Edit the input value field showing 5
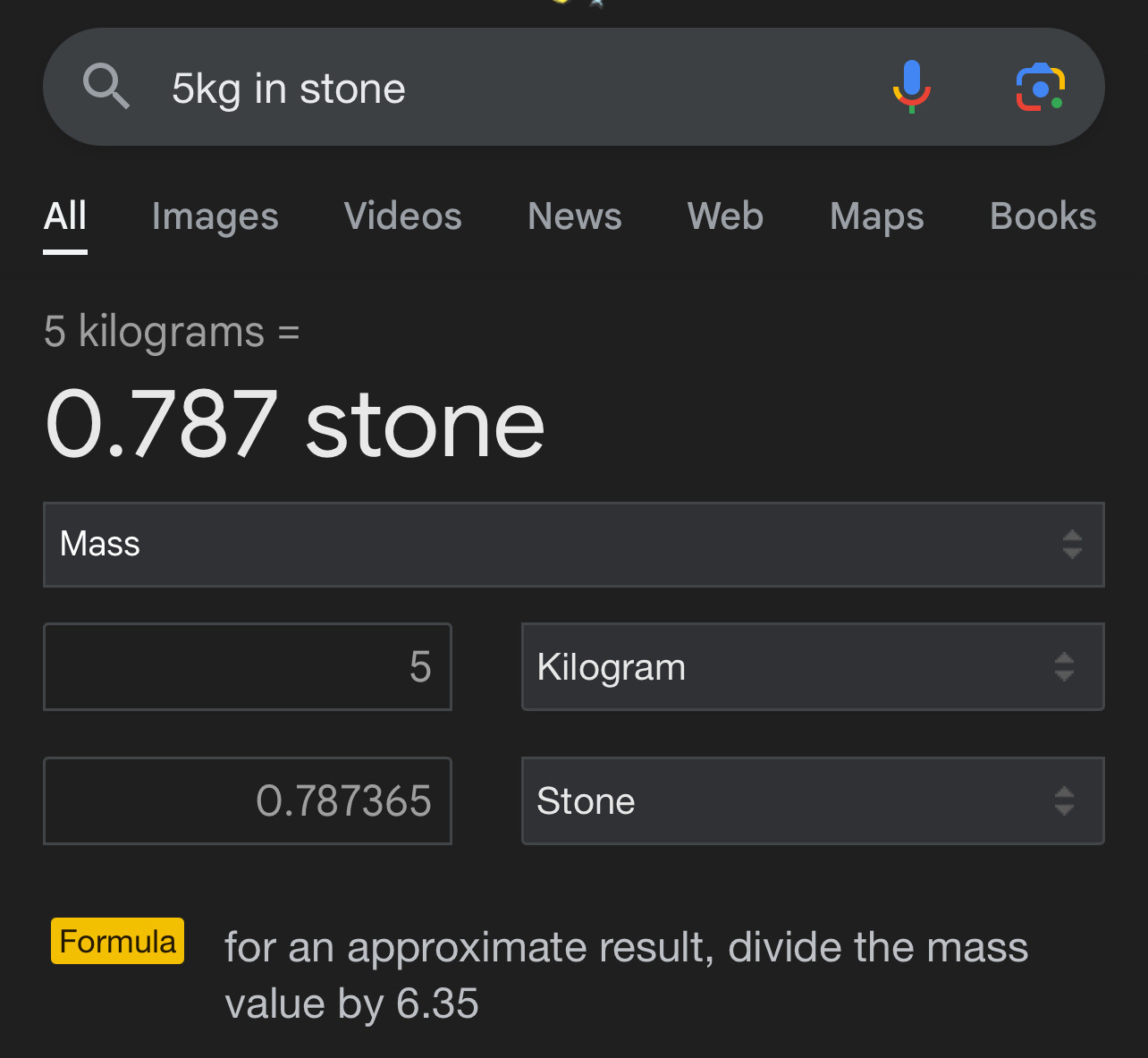Image resolution: width=1148 pixels, height=1058 pixels. [x=248, y=667]
